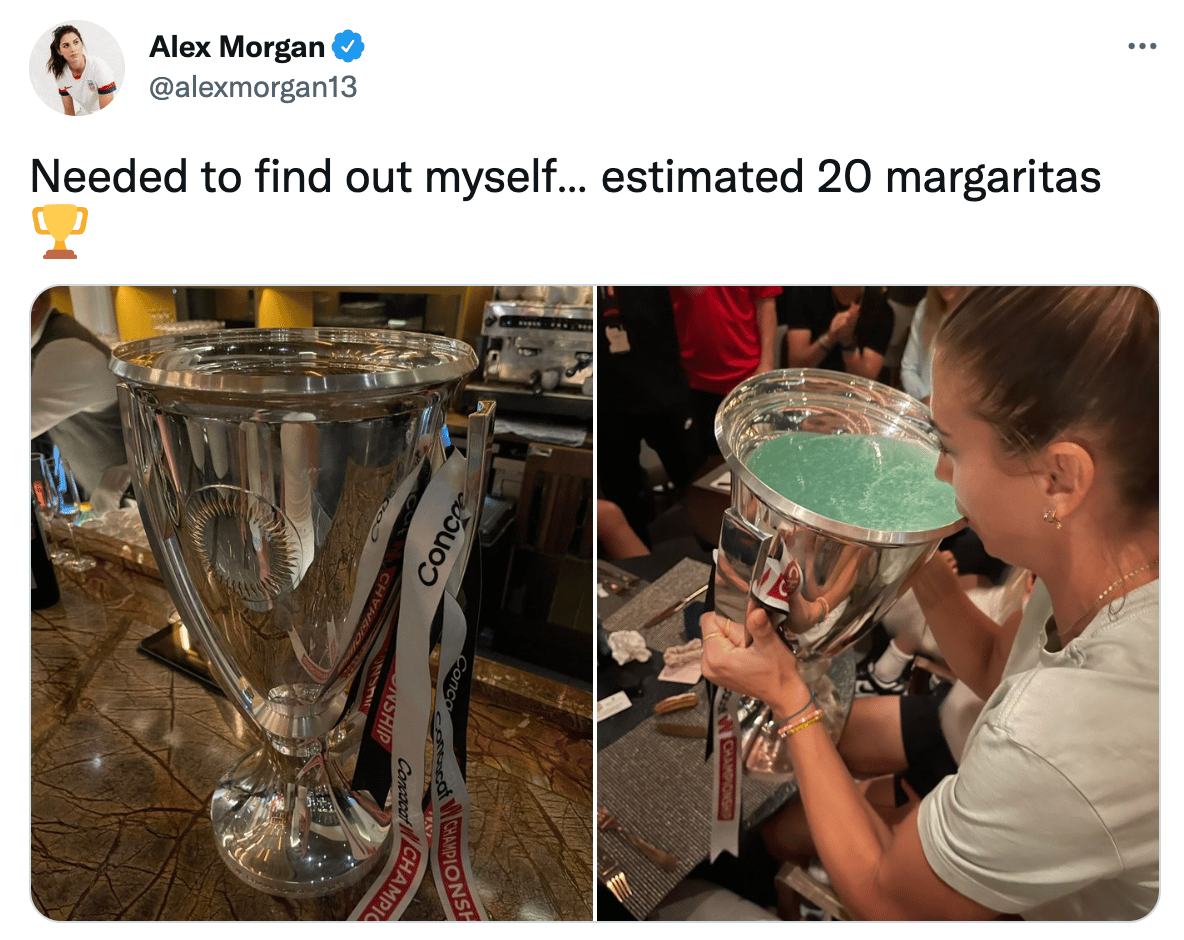The image size is (1184, 940).
Task: Click the espresso machine behind the trophy
Action: tap(536, 347)
